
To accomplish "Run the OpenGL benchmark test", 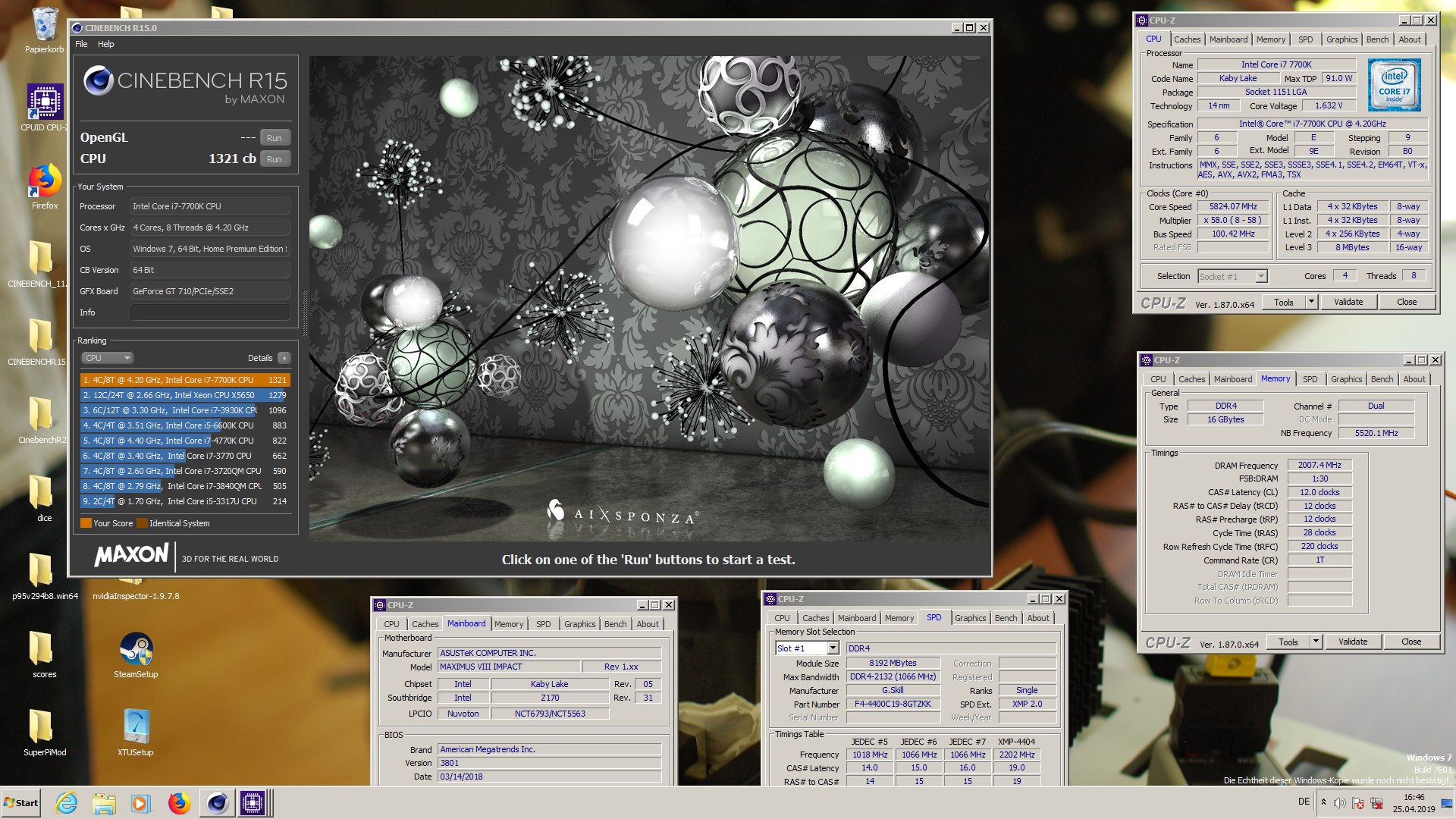I will point(275,138).
